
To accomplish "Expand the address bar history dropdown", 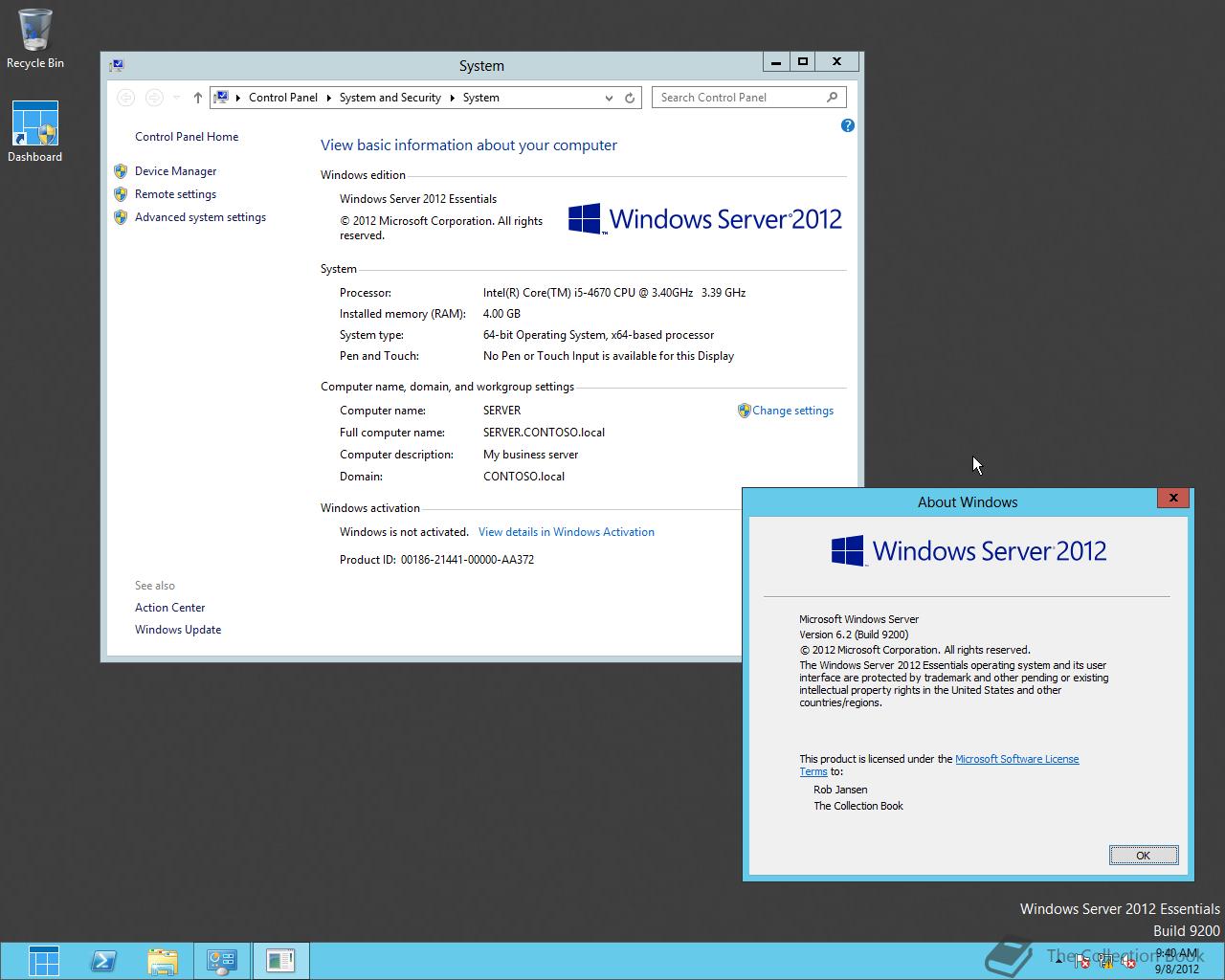I will tap(609, 98).
